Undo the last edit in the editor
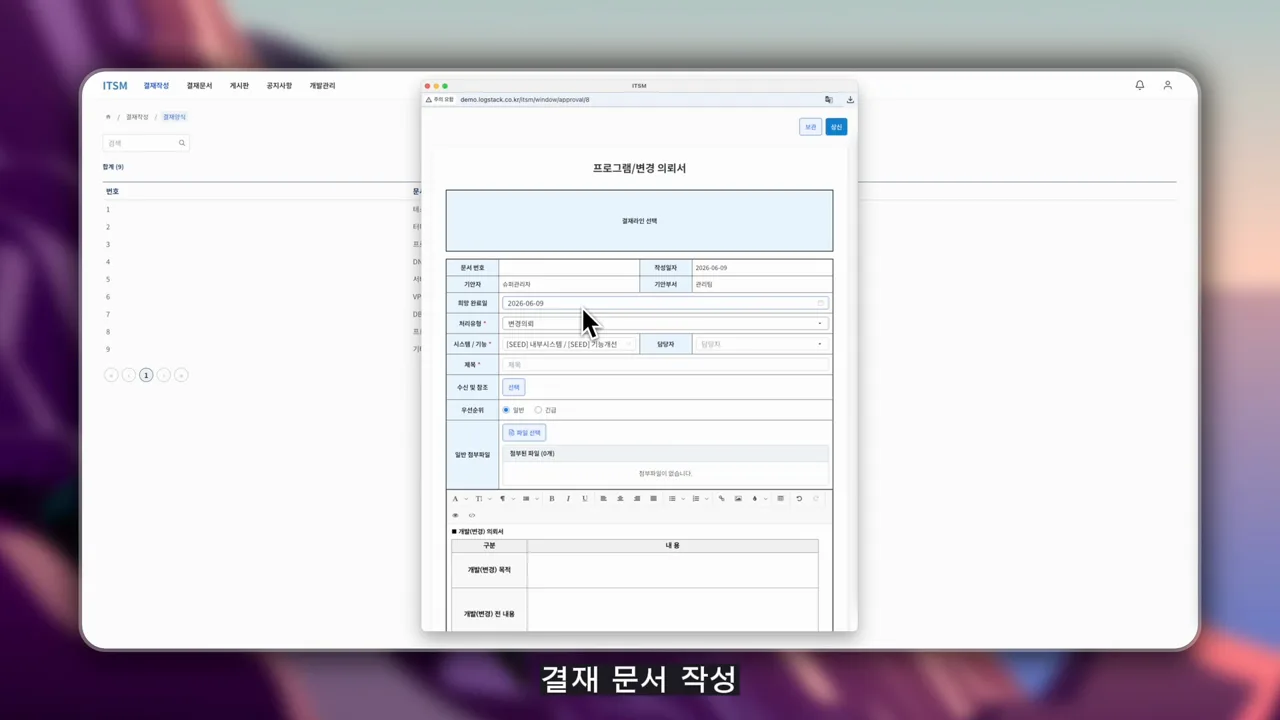The width and height of the screenshot is (1280, 720). [799, 498]
